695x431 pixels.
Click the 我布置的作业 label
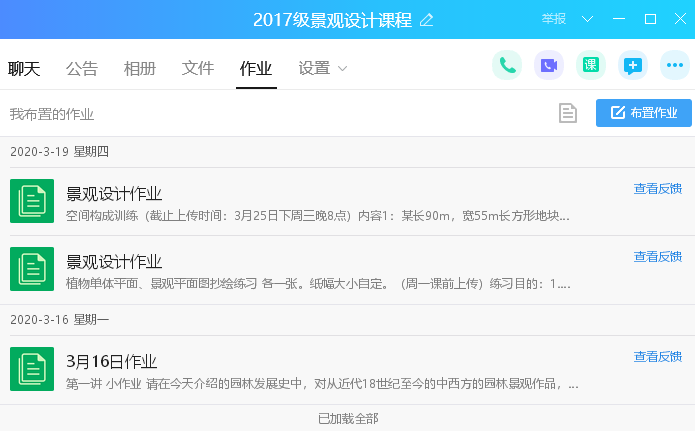click(x=52, y=114)
